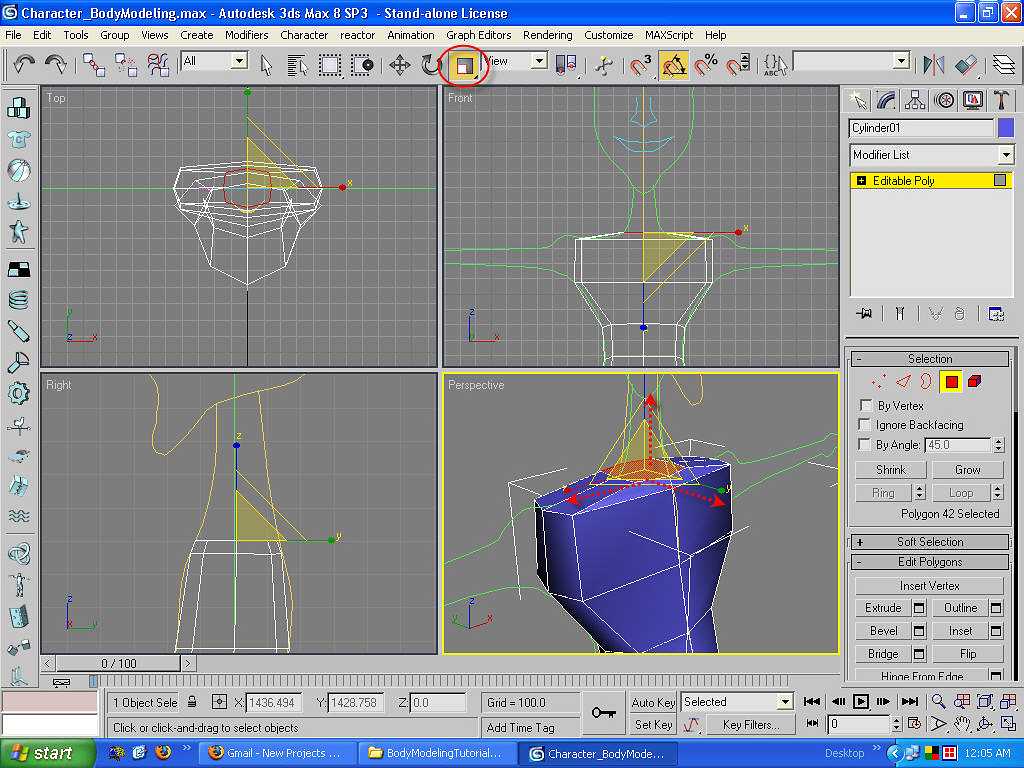Switch to the Utilities hammer tab
This screenshot has width=1024, height=768.
point(1001,100)
